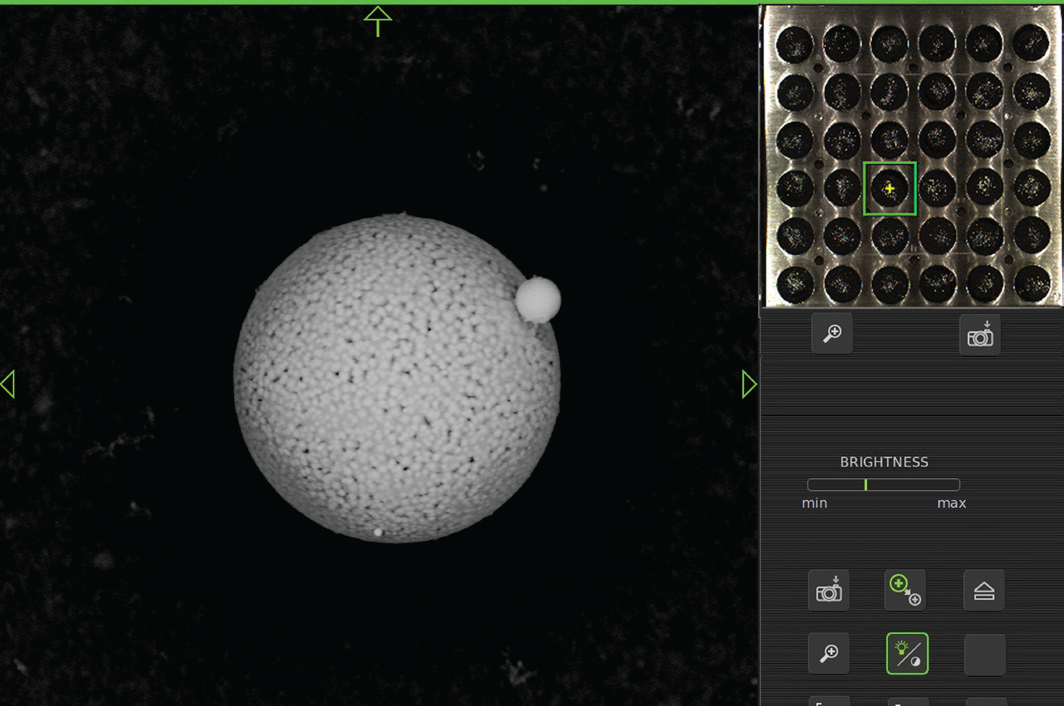Click the BRIGHTNESS slider track
This screenshot has height=706, width=1064.
(883, 484)
